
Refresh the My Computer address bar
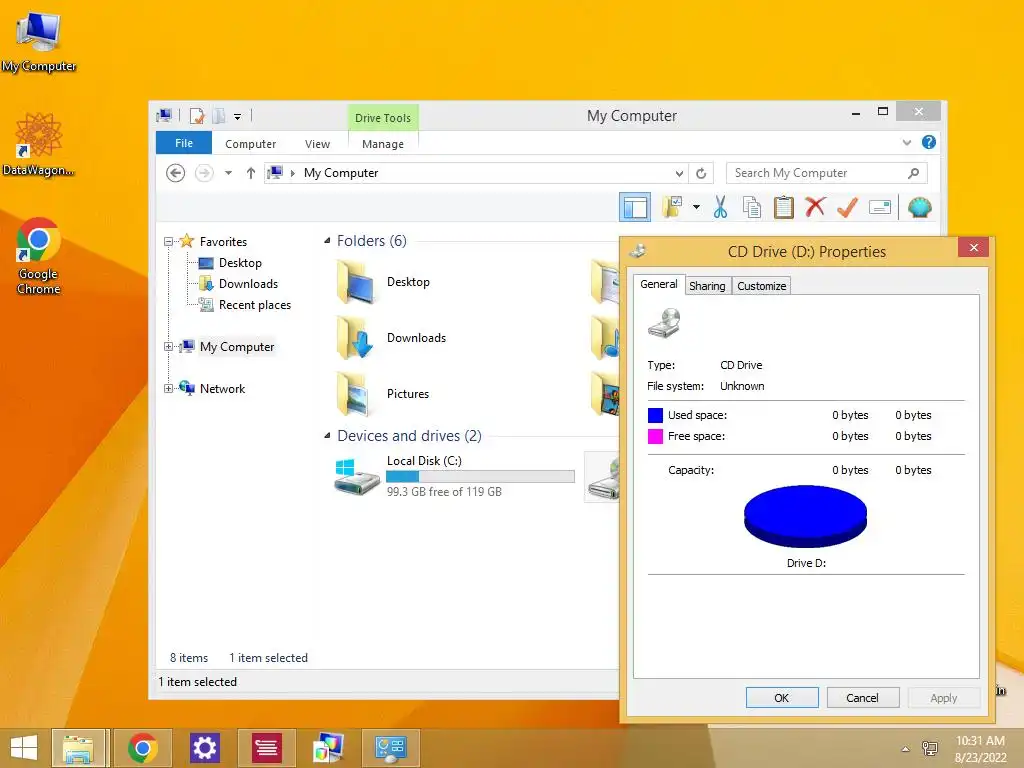click(701, 173)
